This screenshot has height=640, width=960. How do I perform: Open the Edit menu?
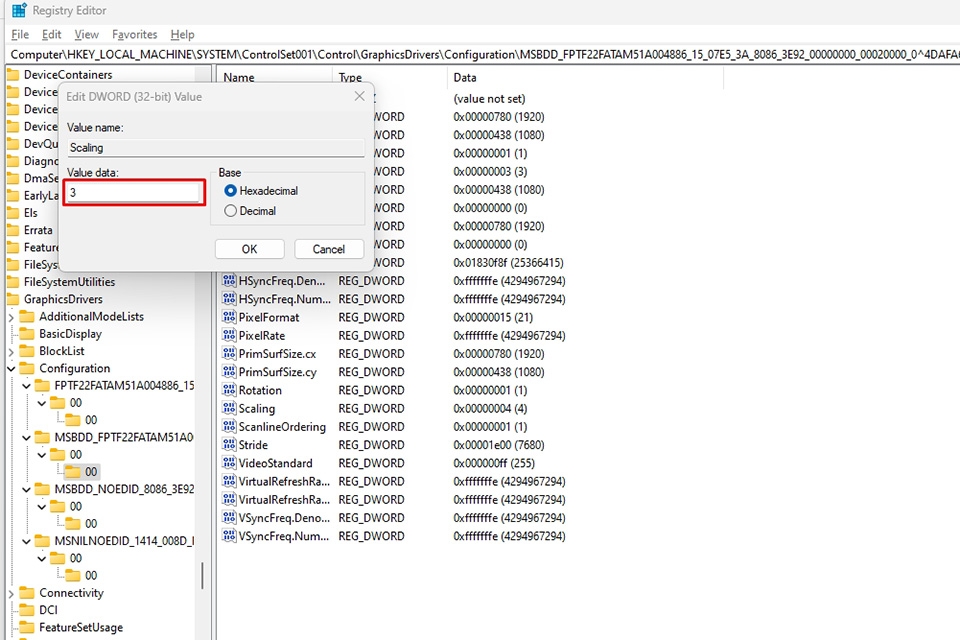tap(51, 34)
